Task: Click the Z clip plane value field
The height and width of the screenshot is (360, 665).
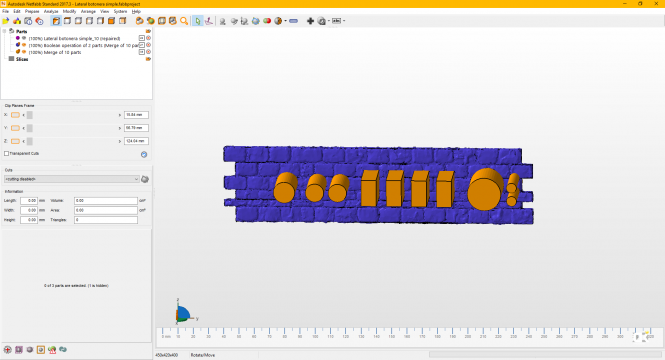Action: coord(136,141)
